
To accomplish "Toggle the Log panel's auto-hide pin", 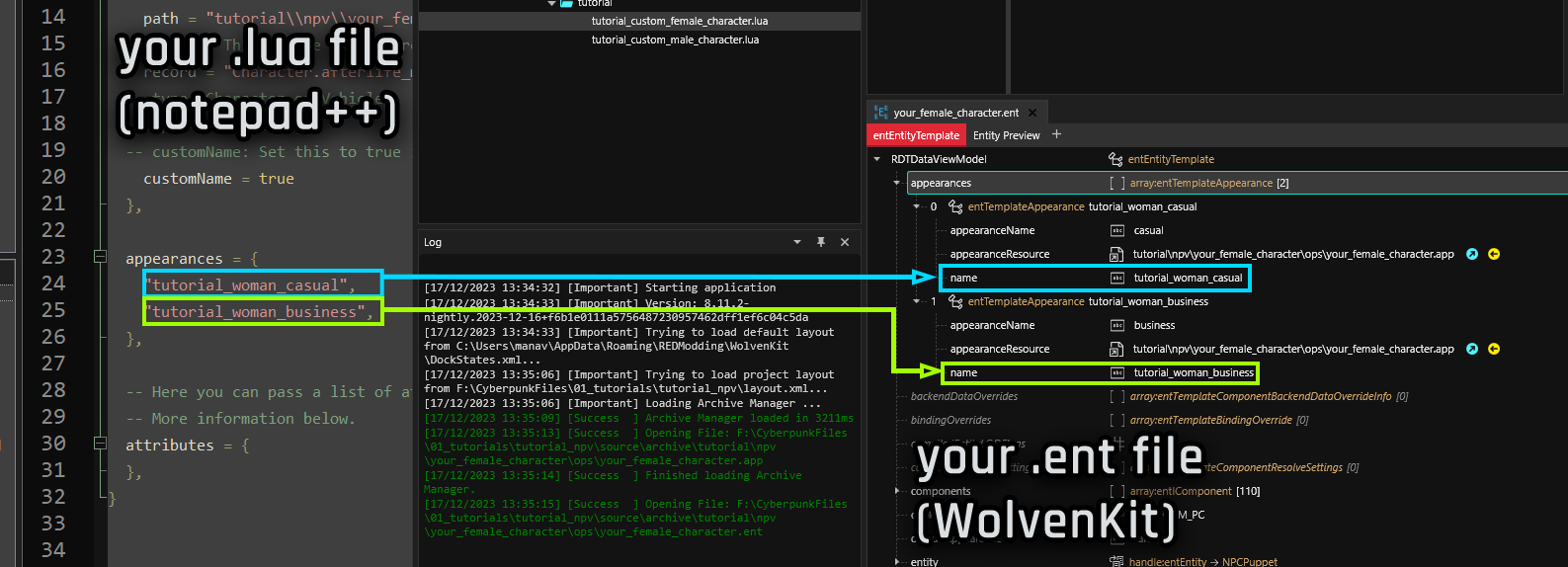I will point(821,242).
